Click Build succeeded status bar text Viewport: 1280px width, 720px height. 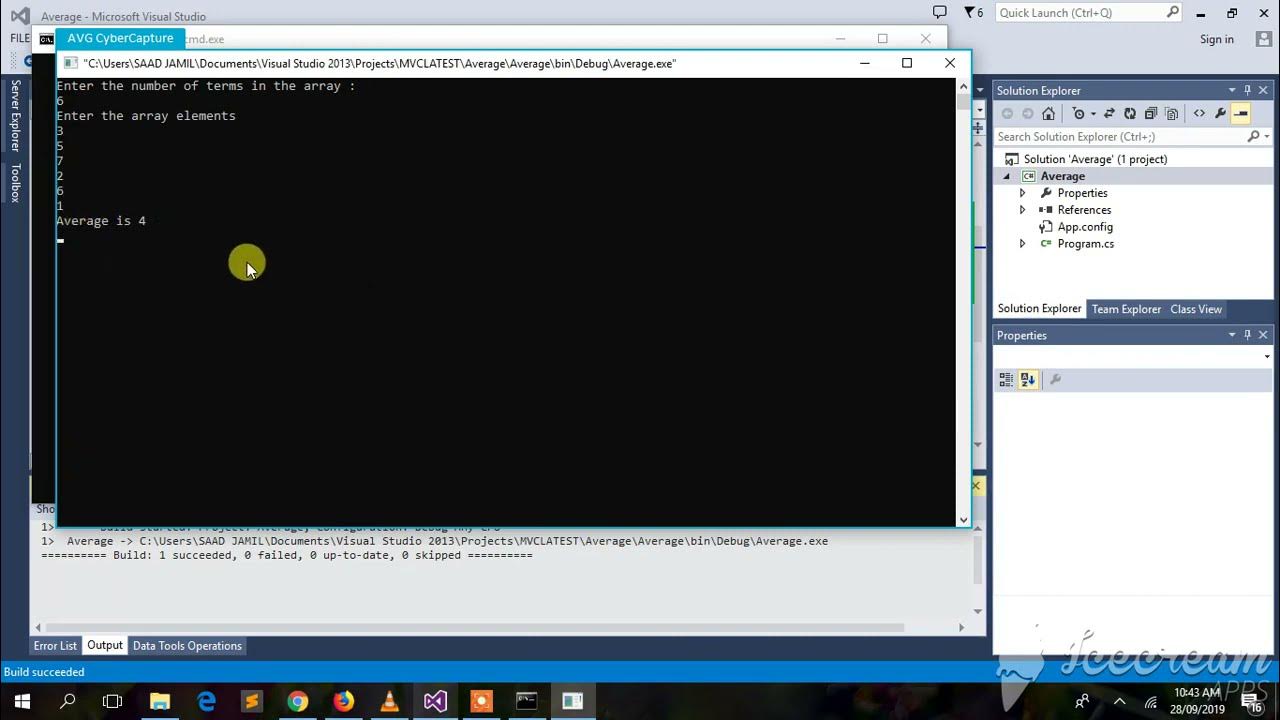point(44,672)
